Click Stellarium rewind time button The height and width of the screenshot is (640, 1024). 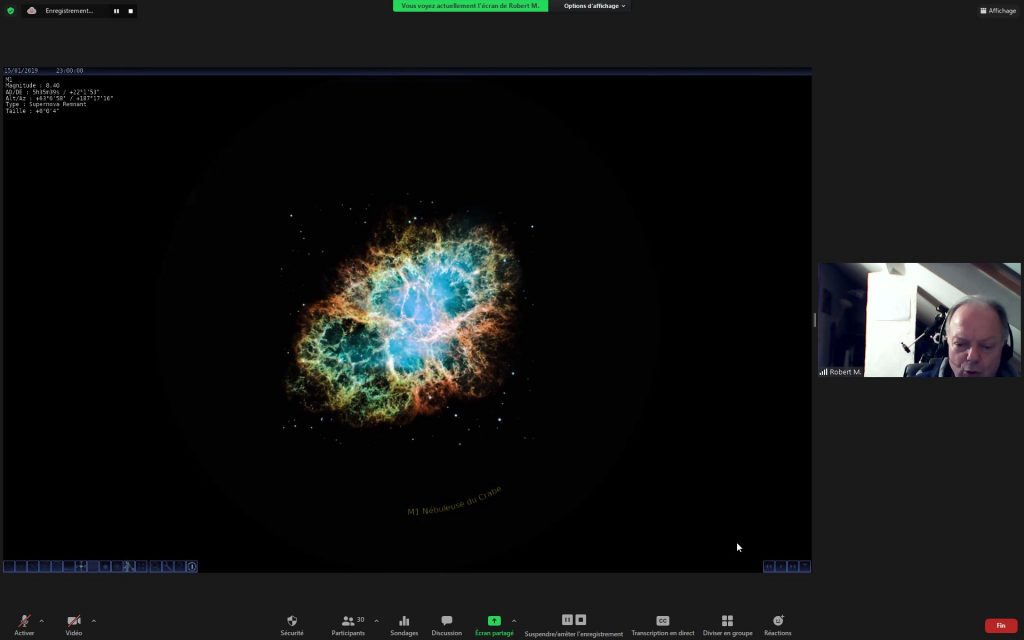769,566
